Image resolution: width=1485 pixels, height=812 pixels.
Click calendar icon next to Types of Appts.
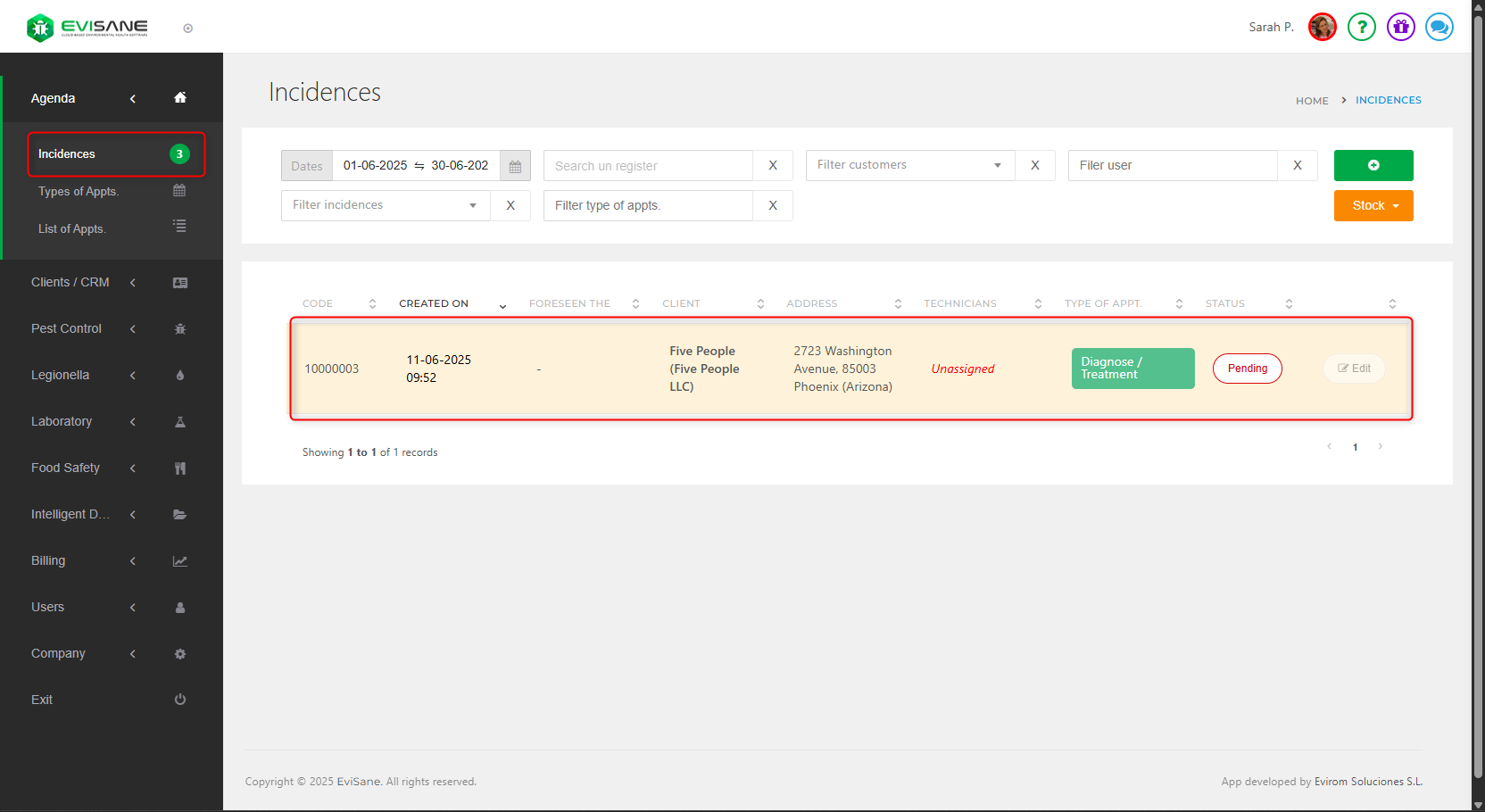[x=179, y=190]
